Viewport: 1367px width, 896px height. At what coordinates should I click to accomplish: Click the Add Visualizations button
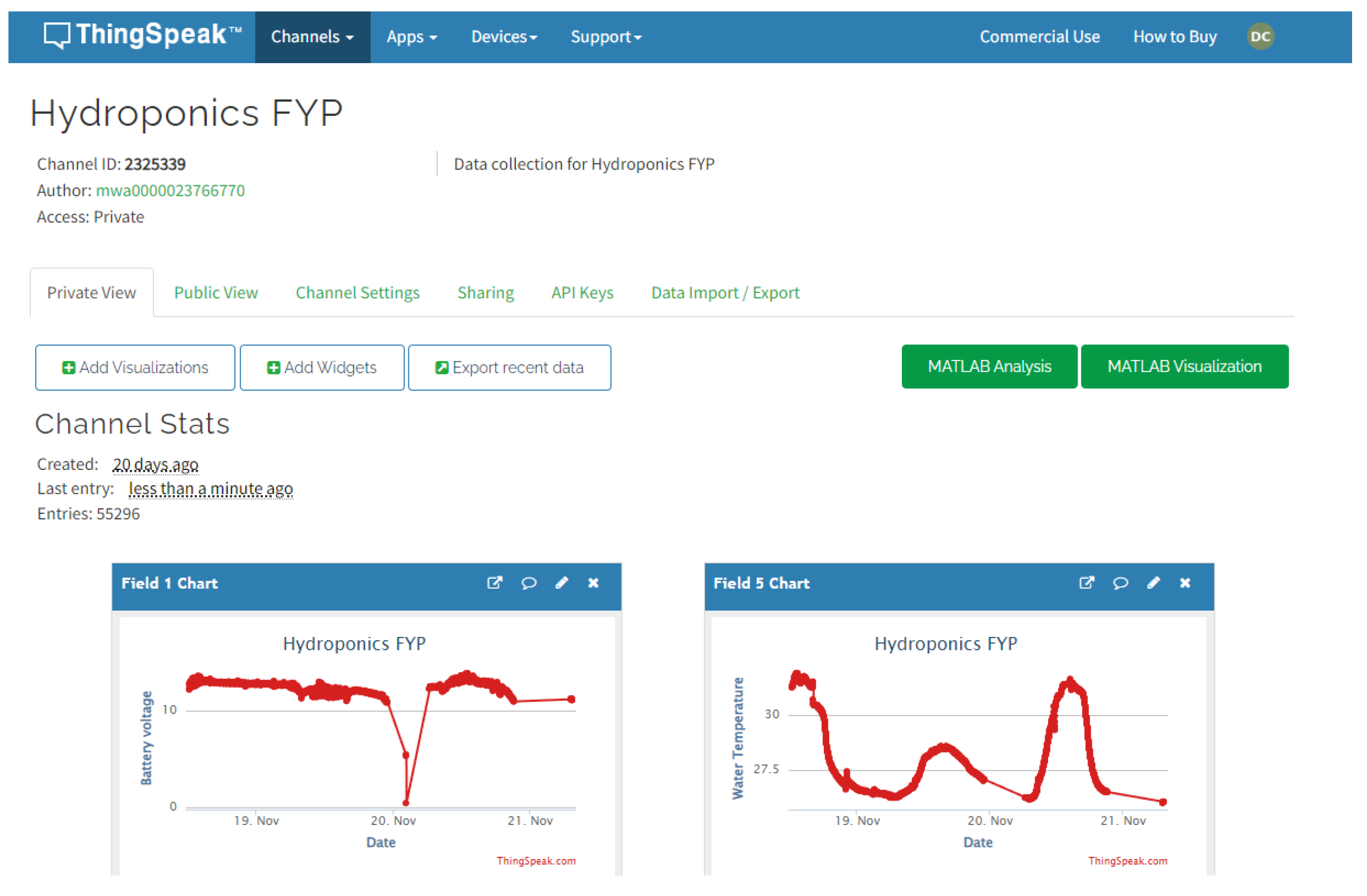click(x=135, y=367)
